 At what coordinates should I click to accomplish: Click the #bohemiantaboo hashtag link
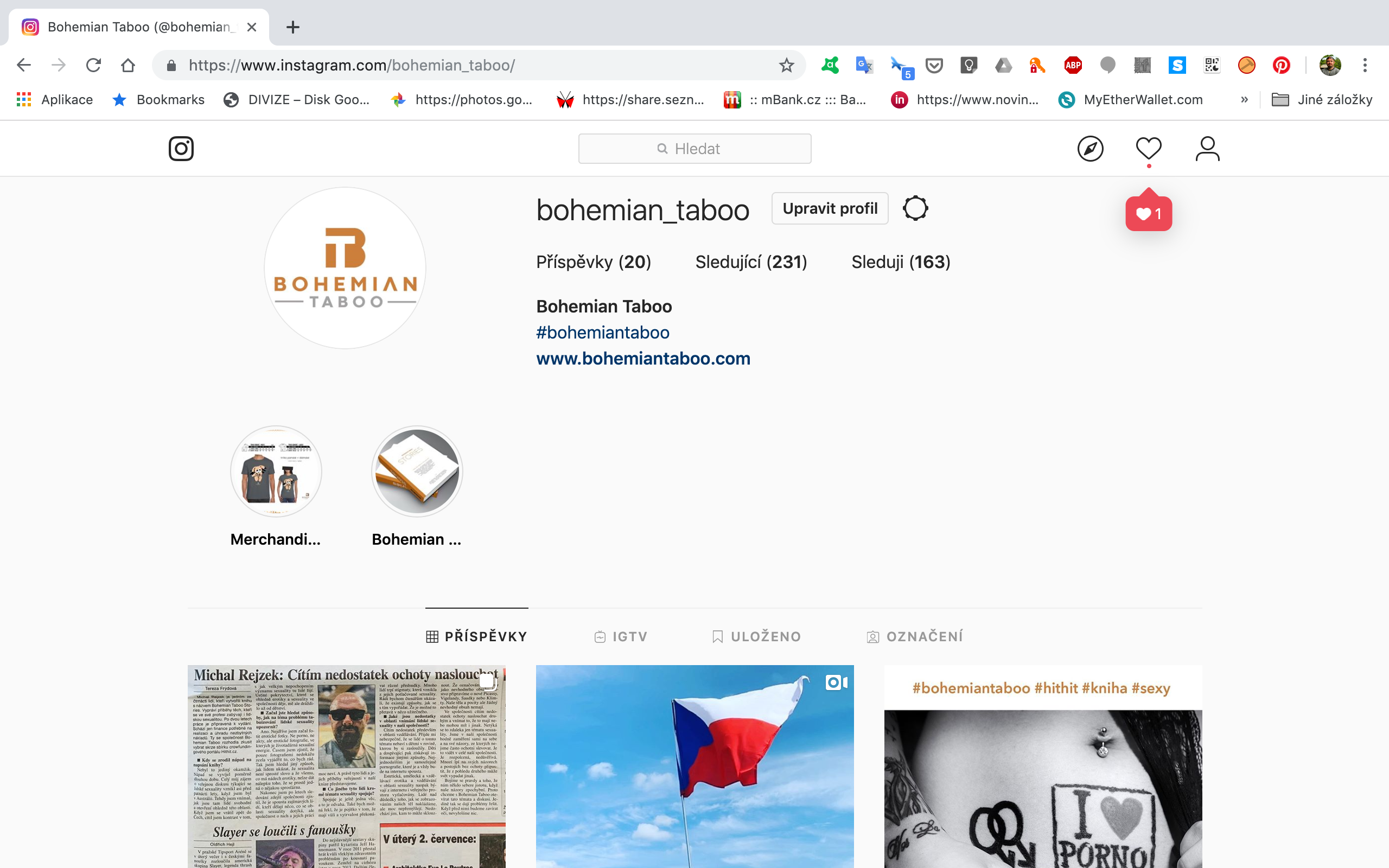[602, 333]
